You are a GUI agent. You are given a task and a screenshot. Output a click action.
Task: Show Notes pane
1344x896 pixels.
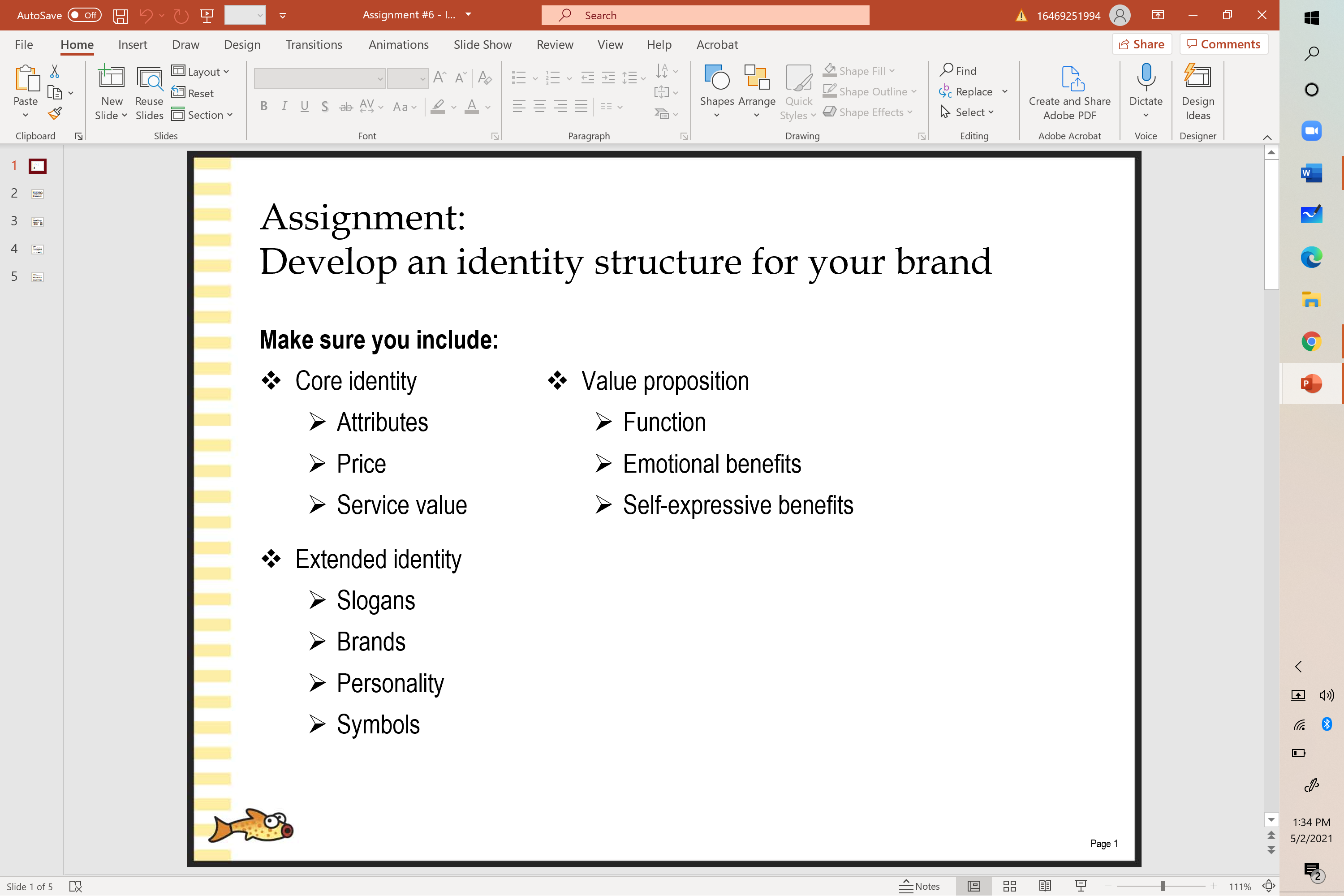(919, 886)
